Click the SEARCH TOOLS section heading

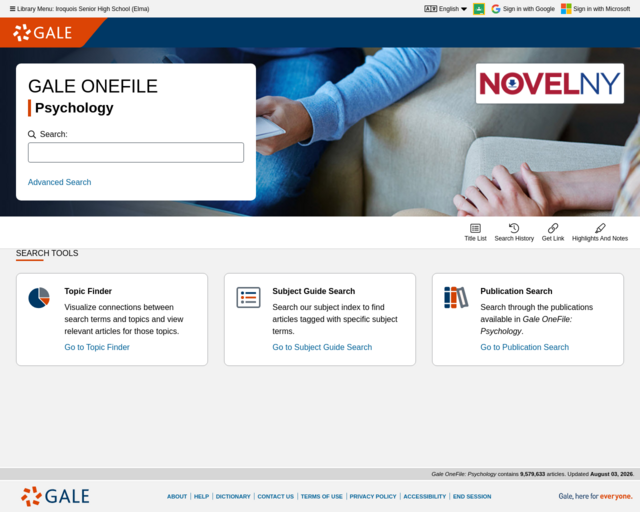47,253
